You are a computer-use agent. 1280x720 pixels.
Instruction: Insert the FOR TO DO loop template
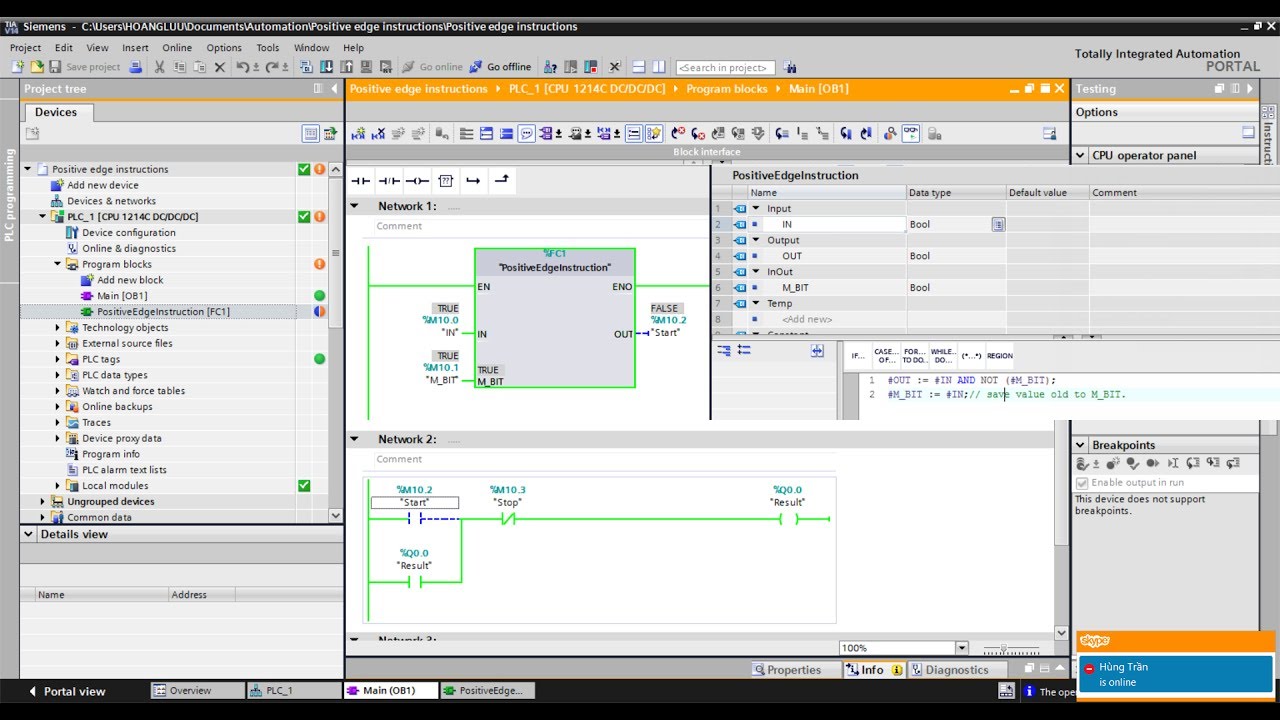point(914,356)
